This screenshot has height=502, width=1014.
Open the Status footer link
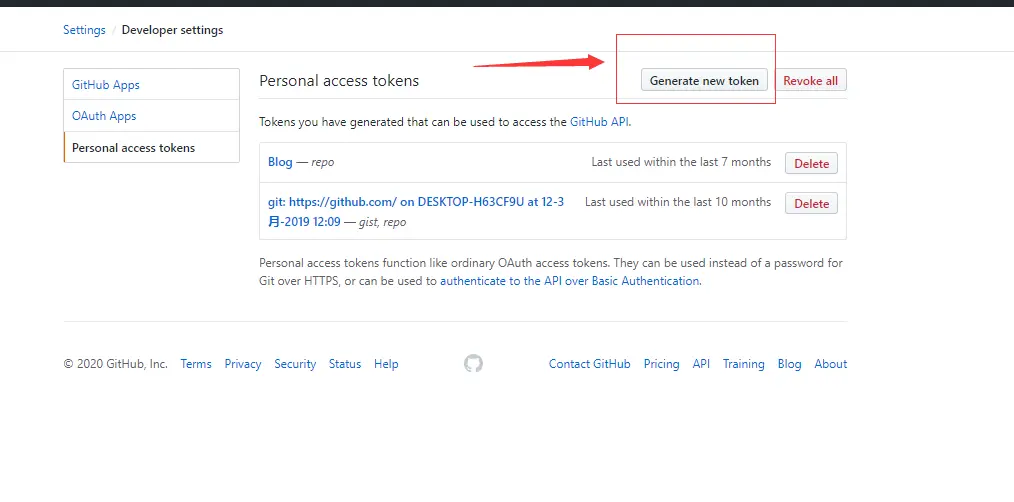(x=345, y=364)
